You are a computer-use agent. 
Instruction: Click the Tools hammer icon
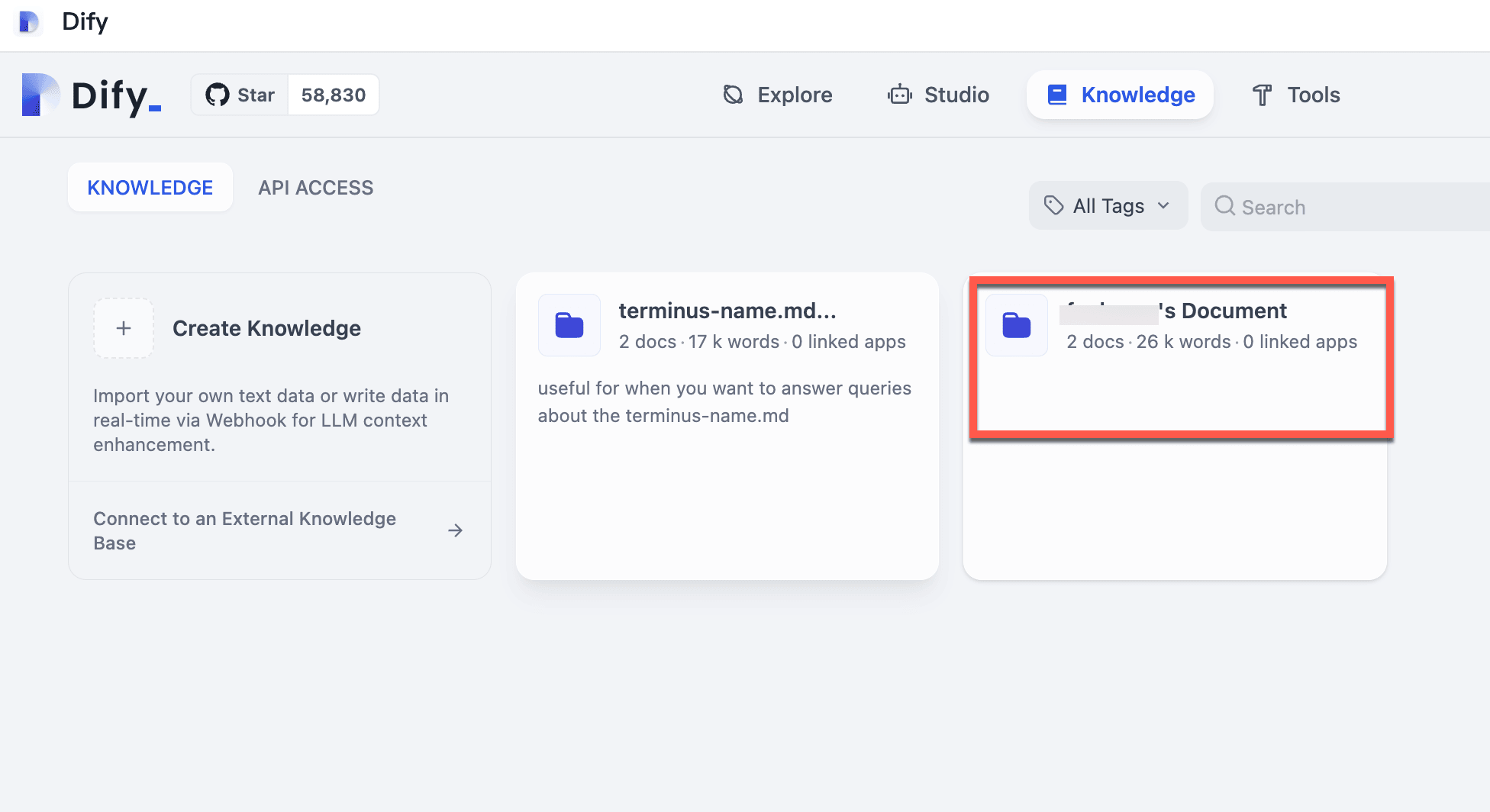1262,95
